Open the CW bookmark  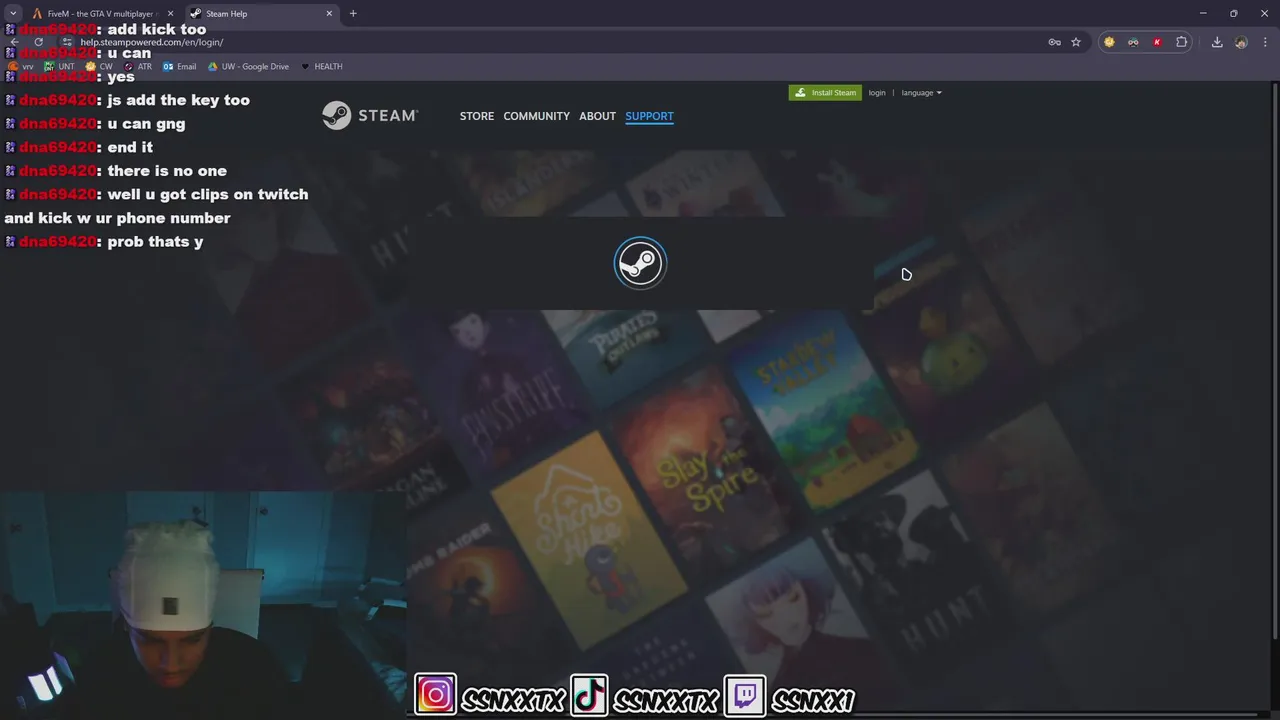pyautogui.click(x=99, y=67)
